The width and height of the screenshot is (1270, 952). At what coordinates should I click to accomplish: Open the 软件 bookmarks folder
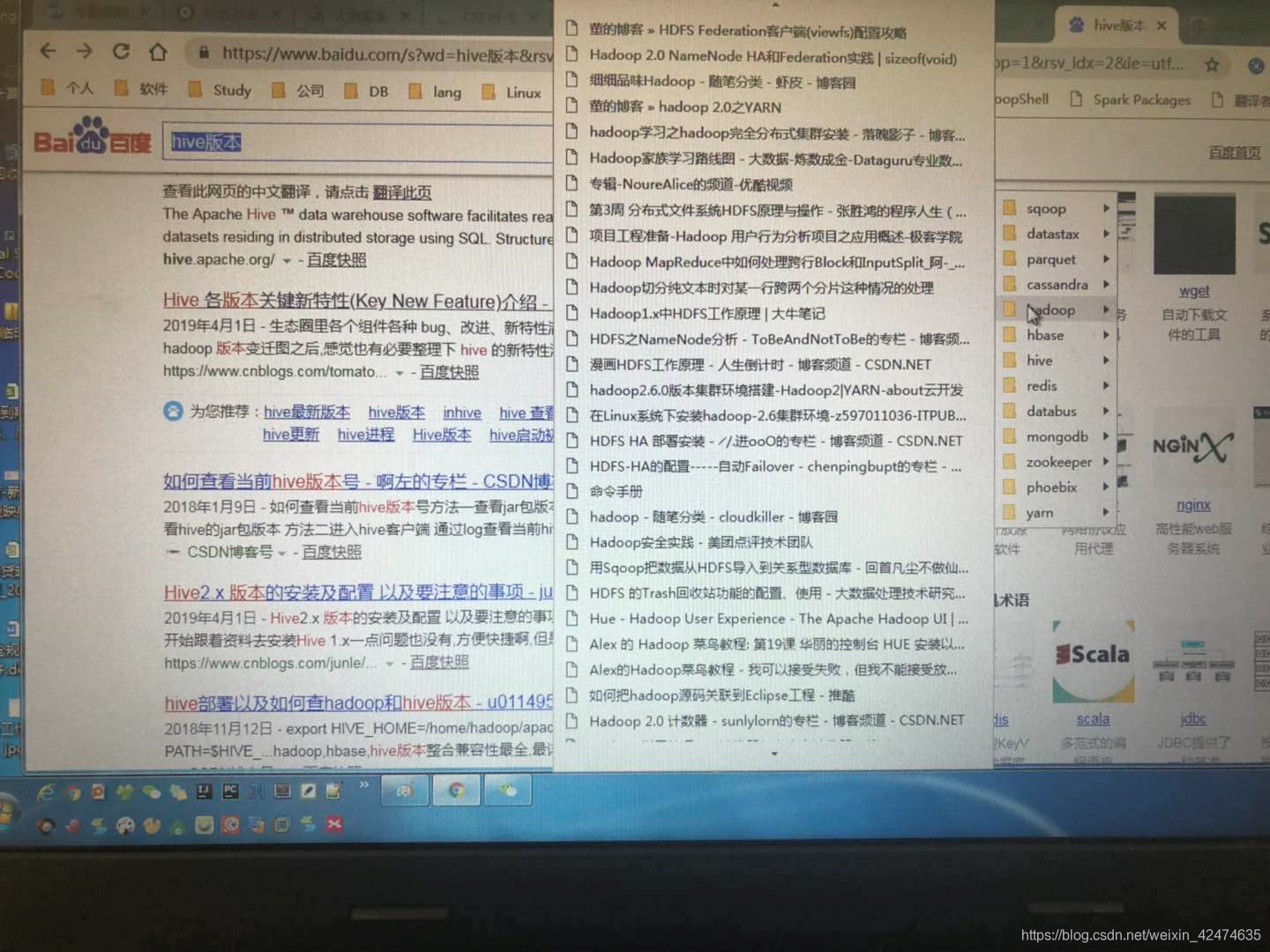click(x=142, y=89)
